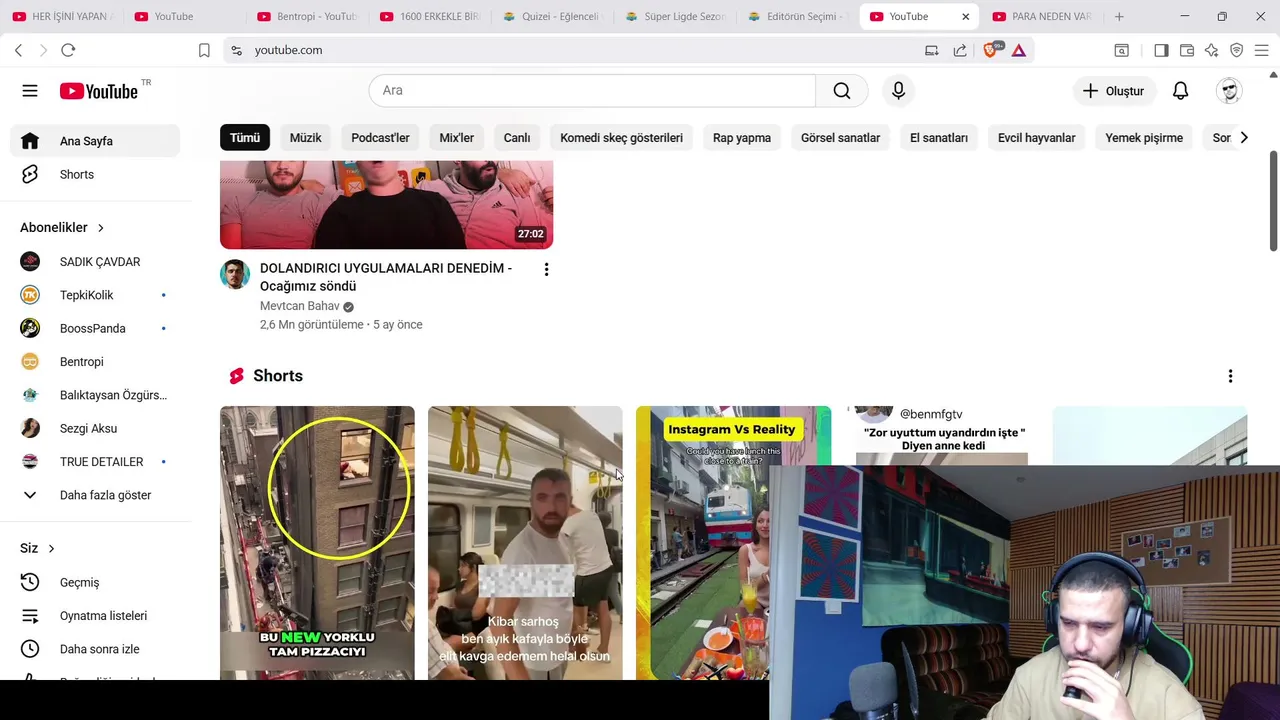The width and height of the screenshot is (1280, 720).
Task: Click the page vertical scrollbar thumb
Action: pyautogui.click(x=1273, y=202)
